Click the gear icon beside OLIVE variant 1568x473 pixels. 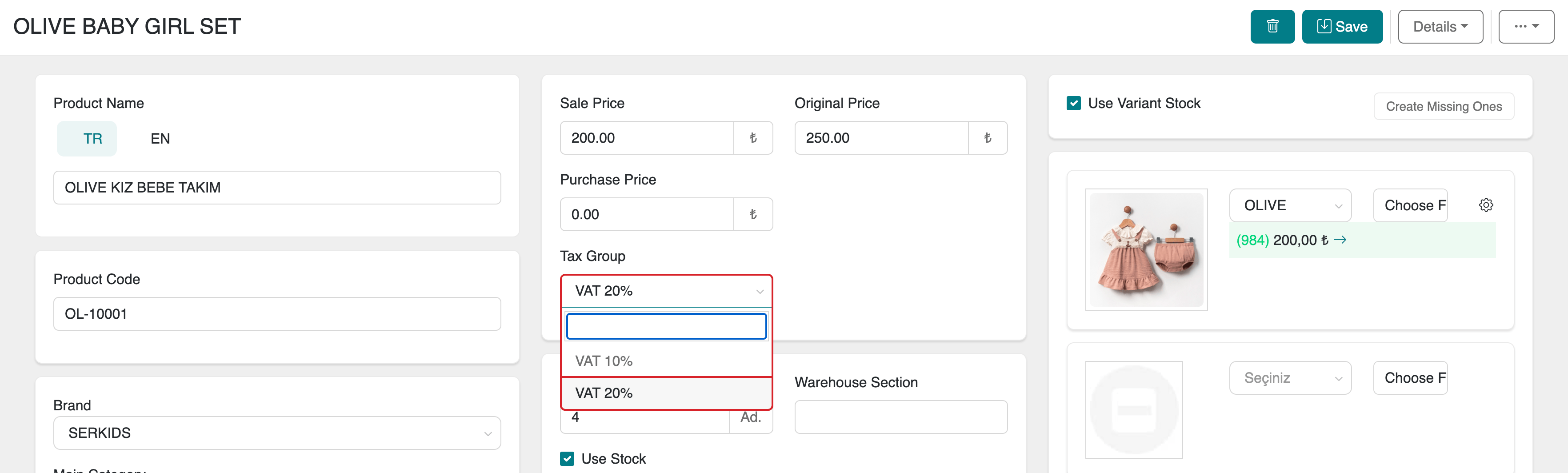(1485, 205)
